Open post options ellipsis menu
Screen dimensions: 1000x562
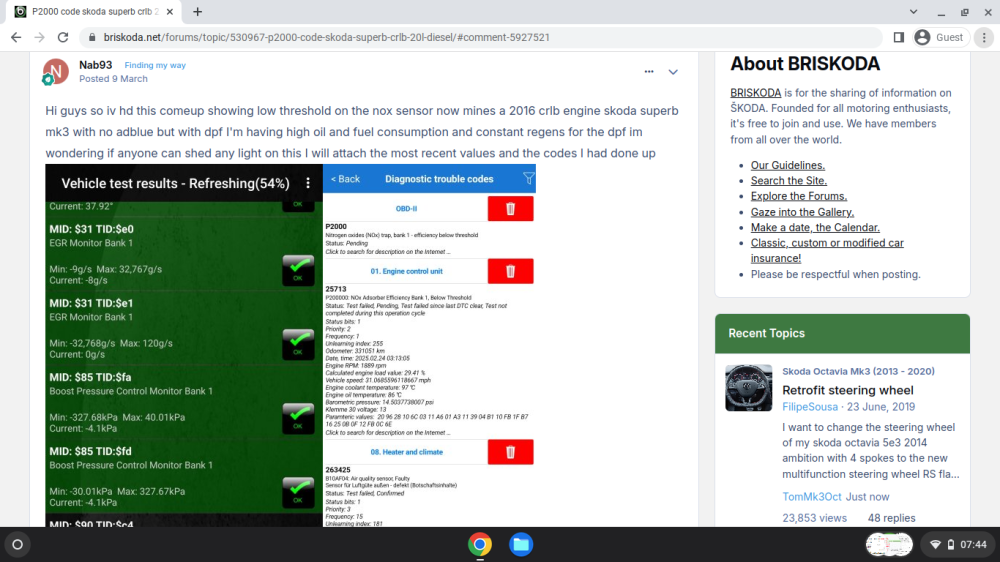649,71
